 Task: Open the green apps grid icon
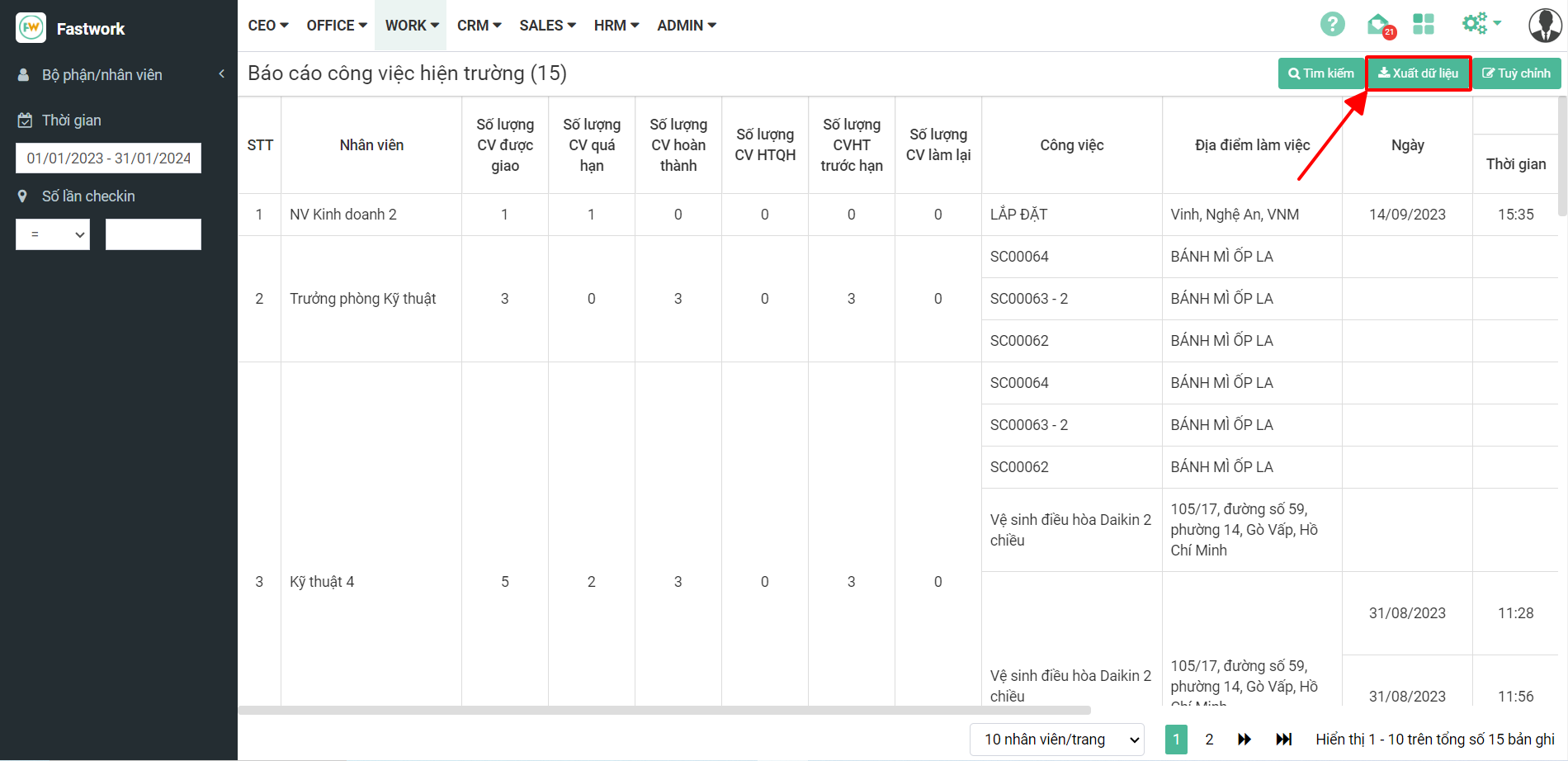click(1424, 25)
